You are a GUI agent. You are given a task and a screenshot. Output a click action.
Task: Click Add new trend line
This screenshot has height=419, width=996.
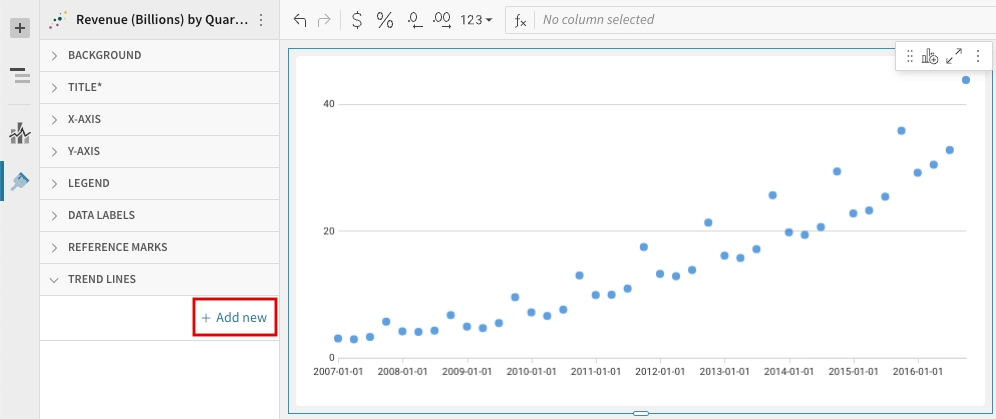pos(234,318)
